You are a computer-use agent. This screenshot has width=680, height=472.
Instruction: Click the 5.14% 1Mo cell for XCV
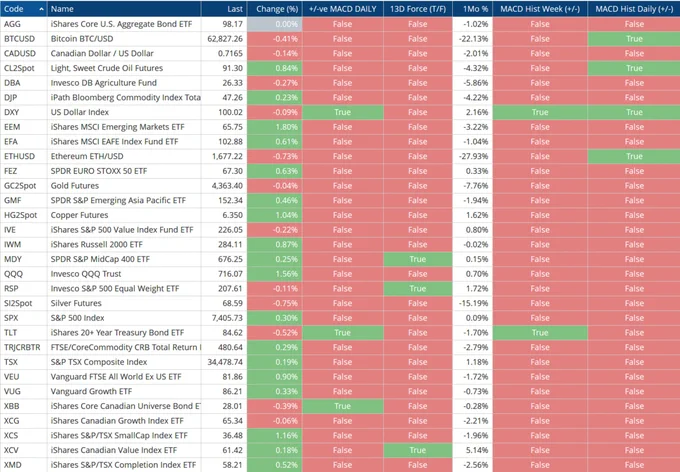472,450
